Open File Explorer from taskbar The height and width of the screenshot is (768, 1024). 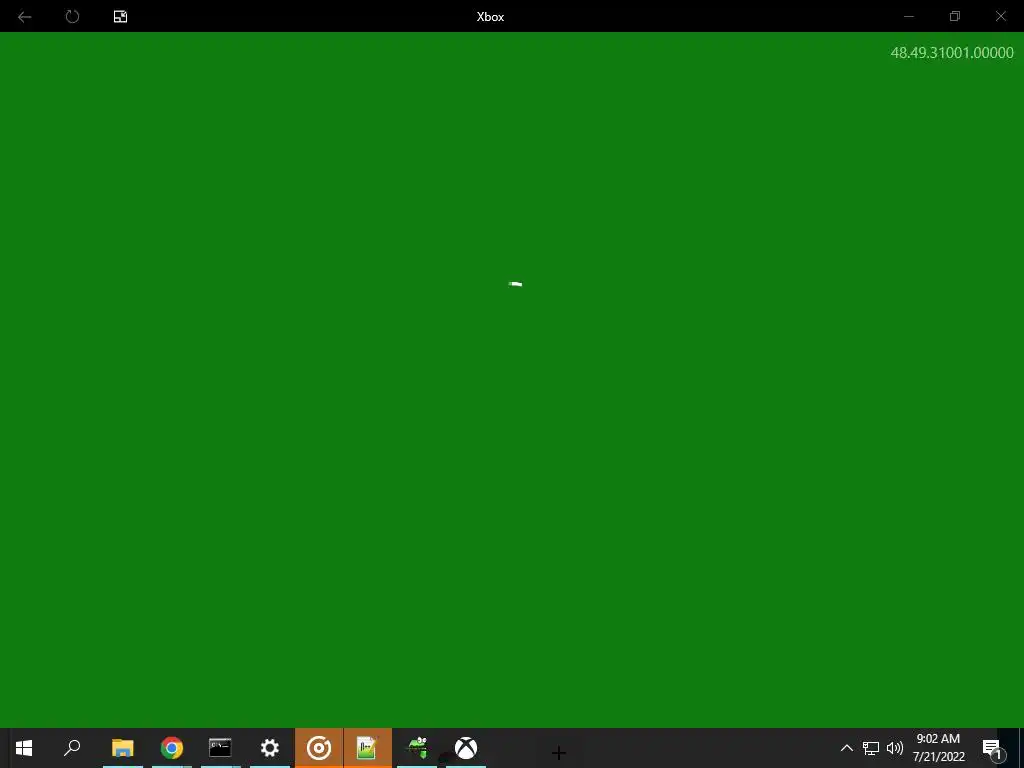[x=122, y=748]
